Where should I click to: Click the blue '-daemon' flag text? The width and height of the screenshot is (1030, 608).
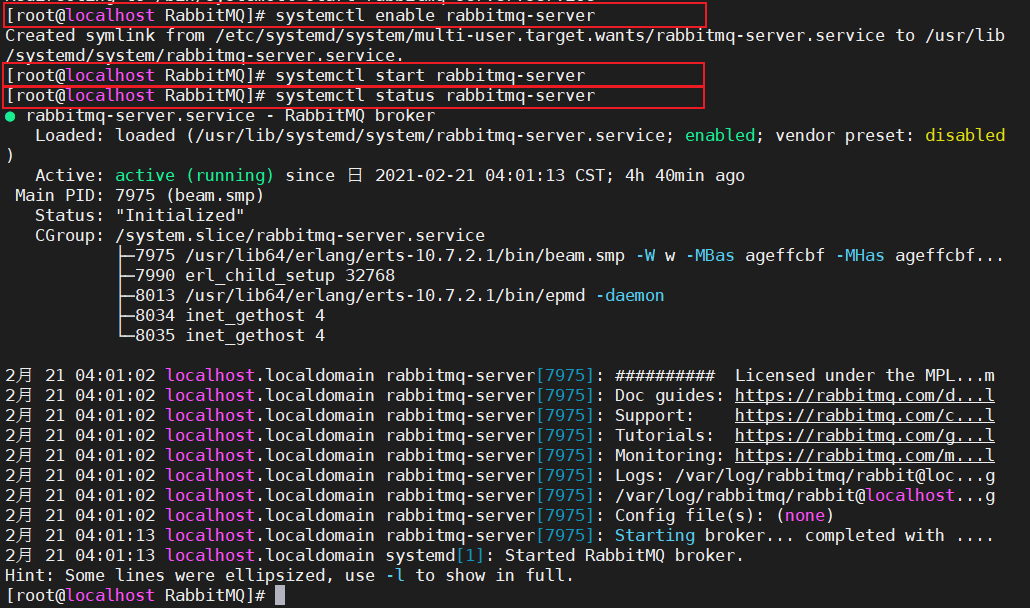[x=630, y=295]
